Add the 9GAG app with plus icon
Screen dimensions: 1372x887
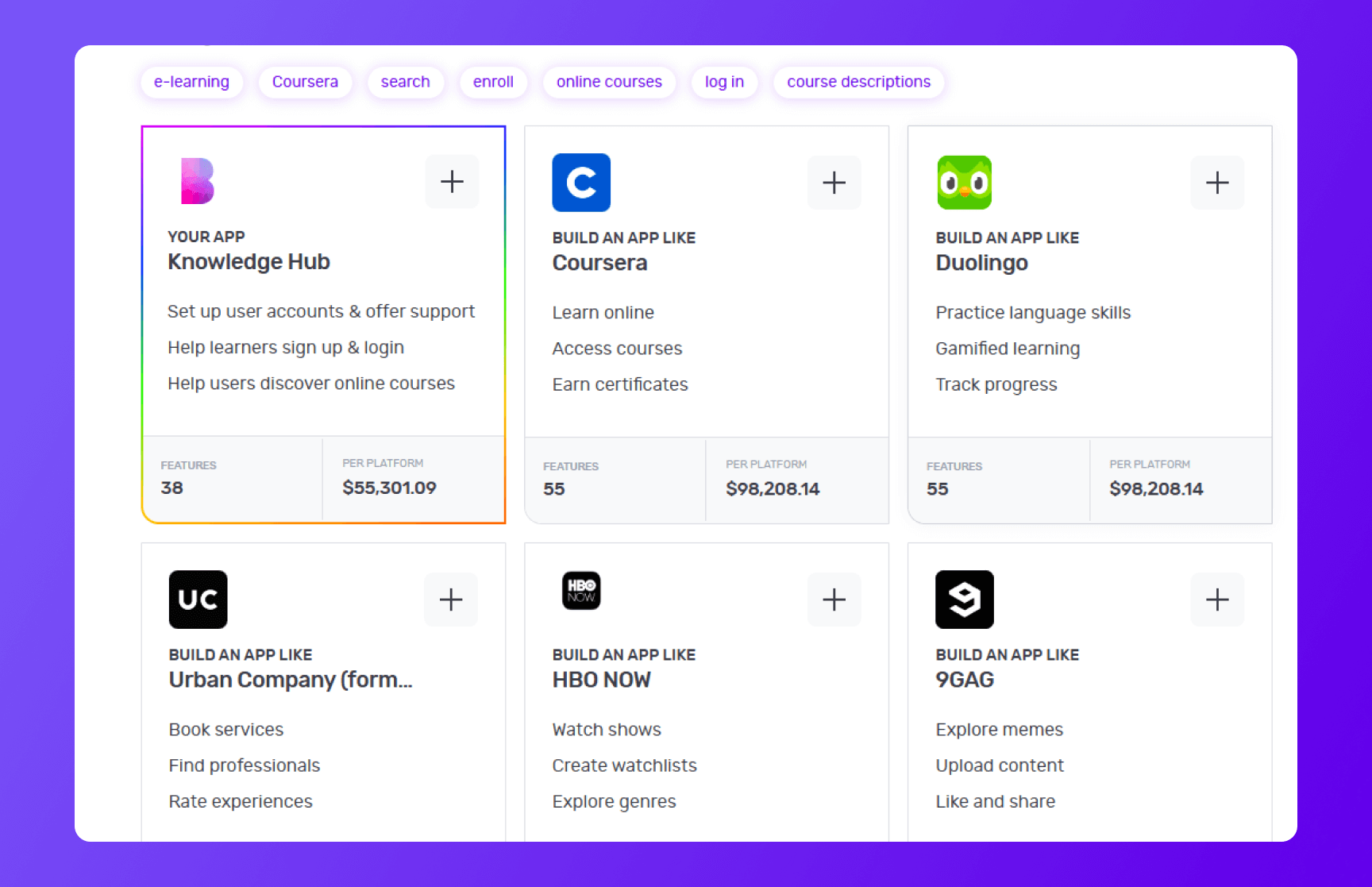coord(1217,600)
